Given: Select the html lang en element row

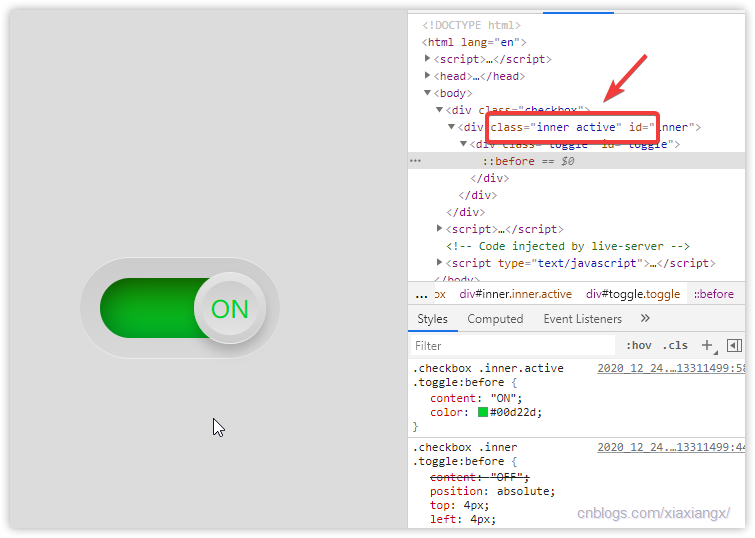Looking at the screenshot, I should point(474,42).
